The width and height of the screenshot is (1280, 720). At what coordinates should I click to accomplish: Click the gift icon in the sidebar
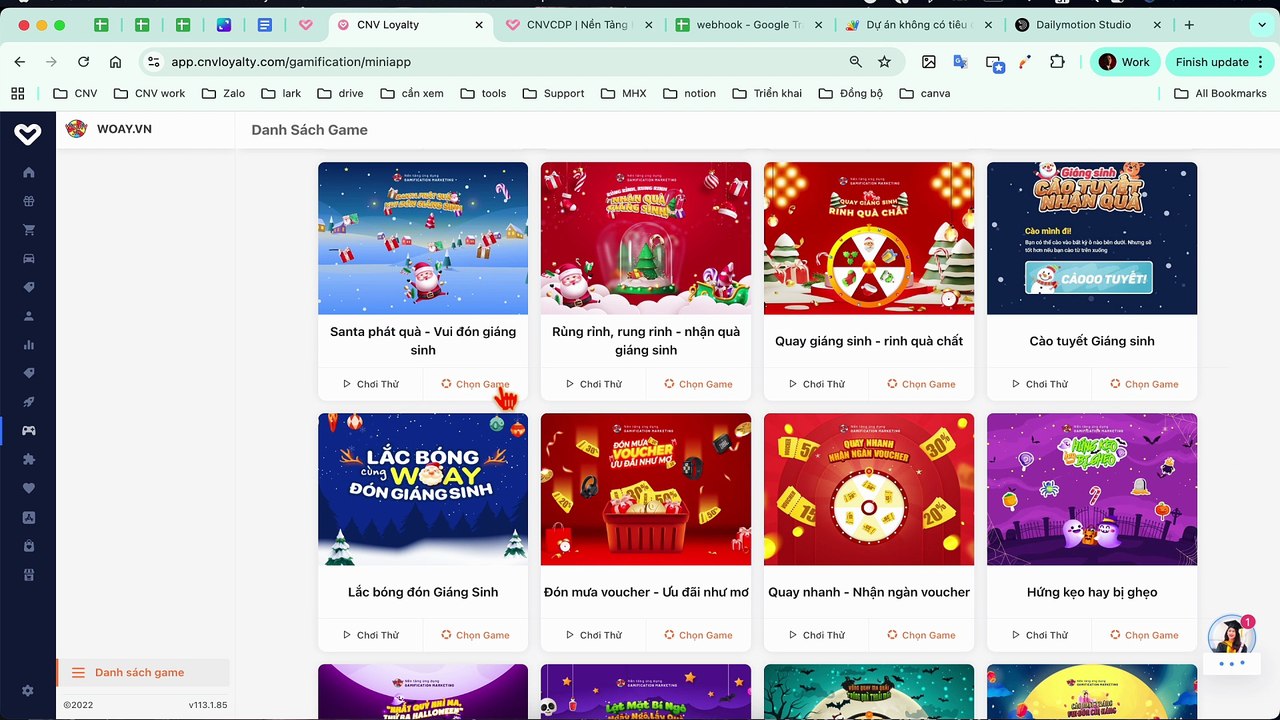pos(28,201)
